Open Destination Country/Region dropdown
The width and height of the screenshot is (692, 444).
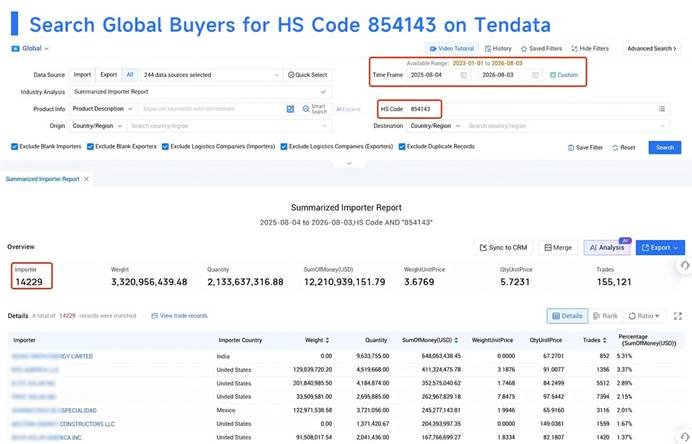pos(435,126)
